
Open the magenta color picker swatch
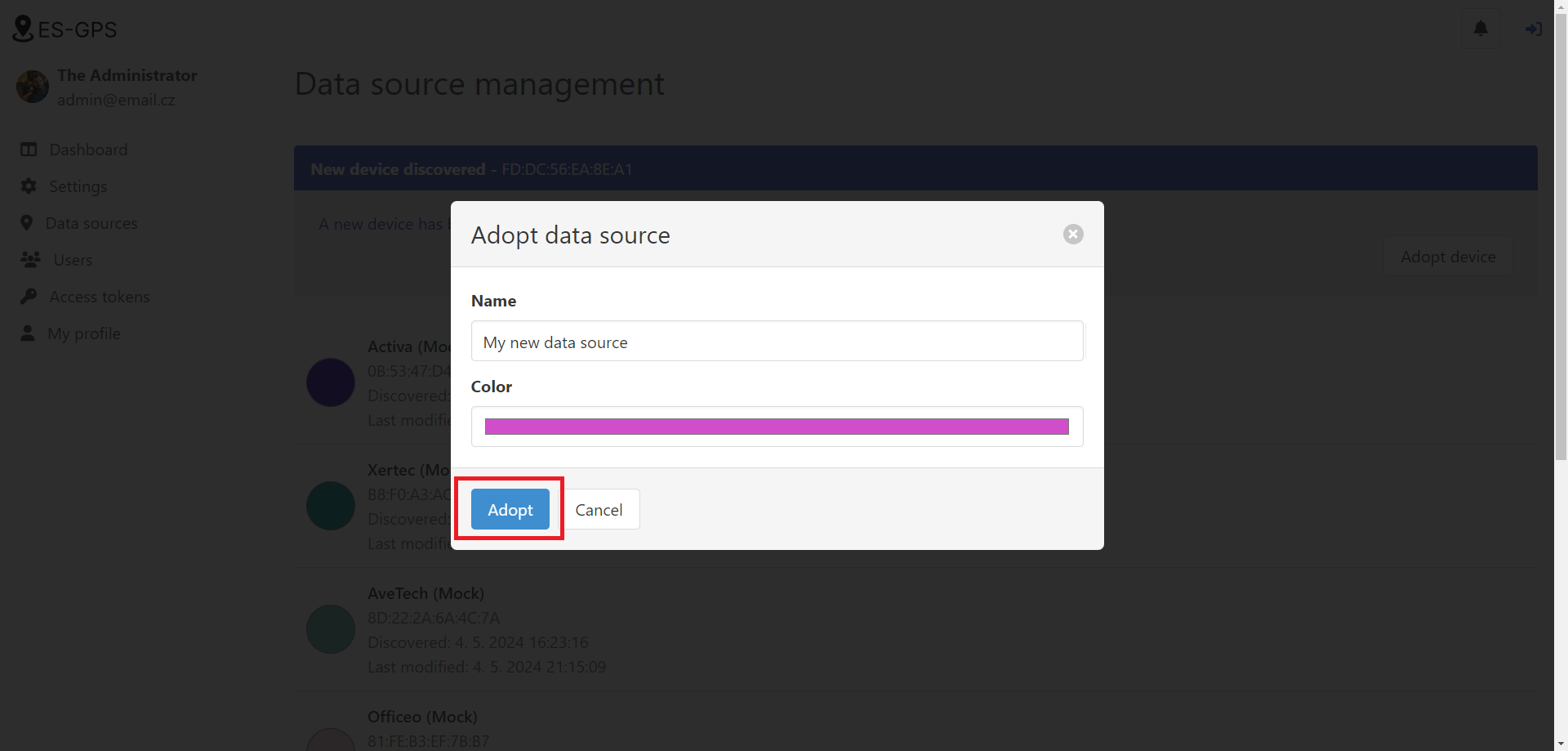[777, 427]
